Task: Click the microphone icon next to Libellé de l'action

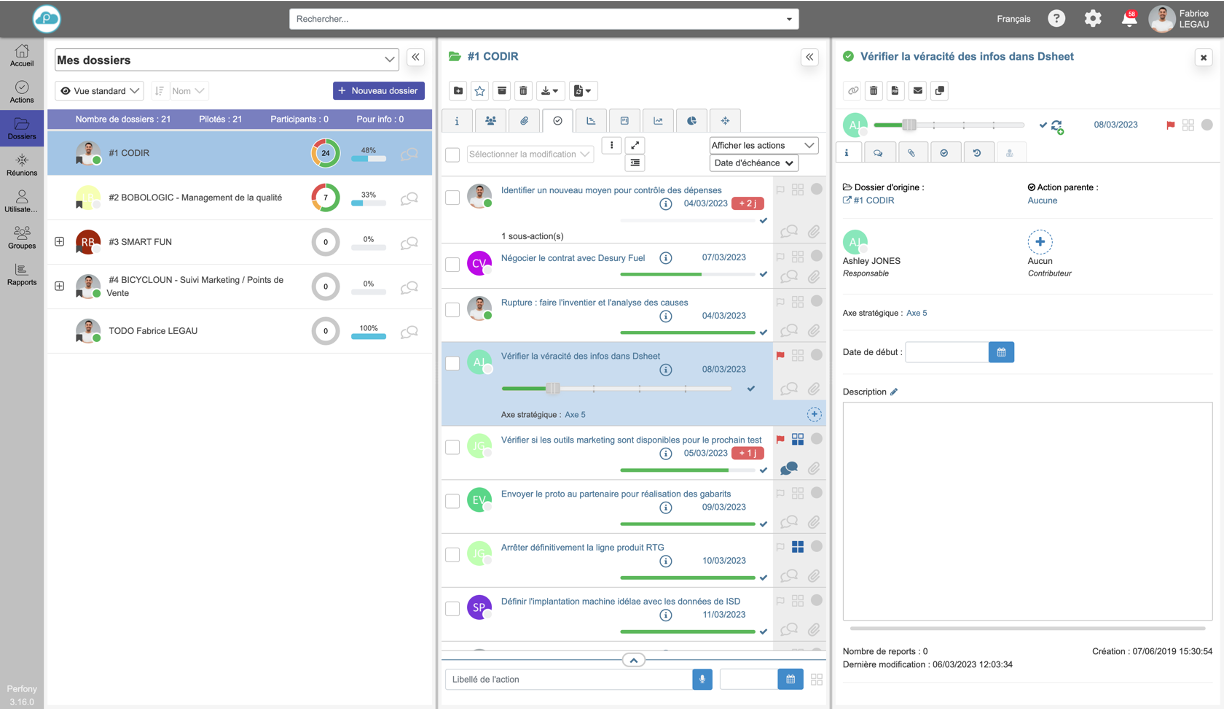Action: pos(702,680)
